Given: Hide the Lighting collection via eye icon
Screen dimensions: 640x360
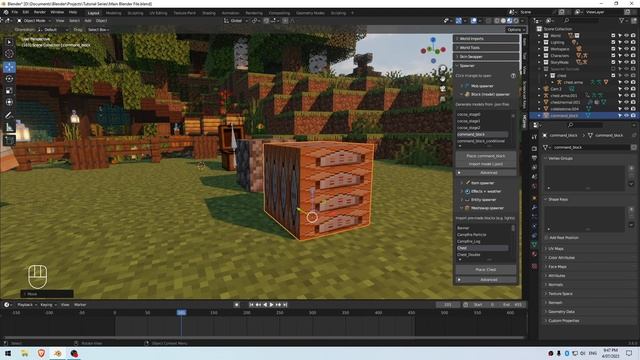Looking at the screenshot, I should 626,42.
